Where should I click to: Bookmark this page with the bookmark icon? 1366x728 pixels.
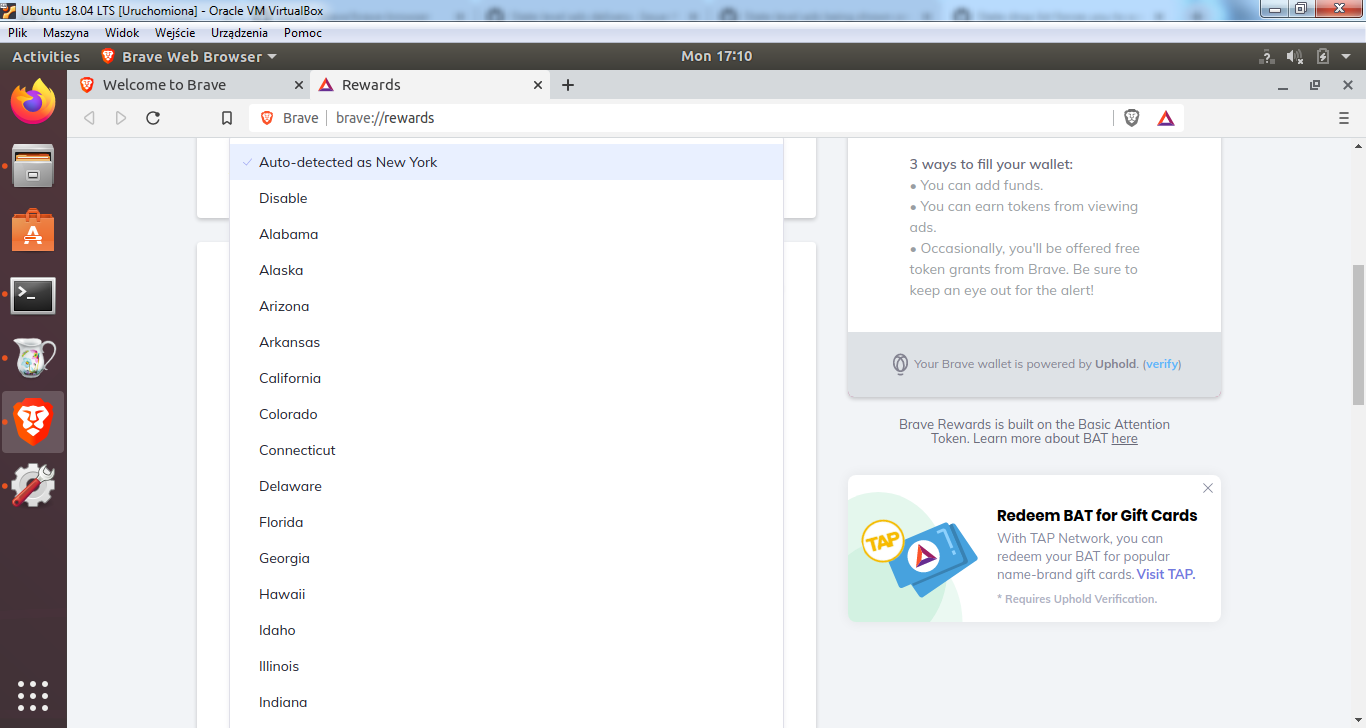point(227,118)
